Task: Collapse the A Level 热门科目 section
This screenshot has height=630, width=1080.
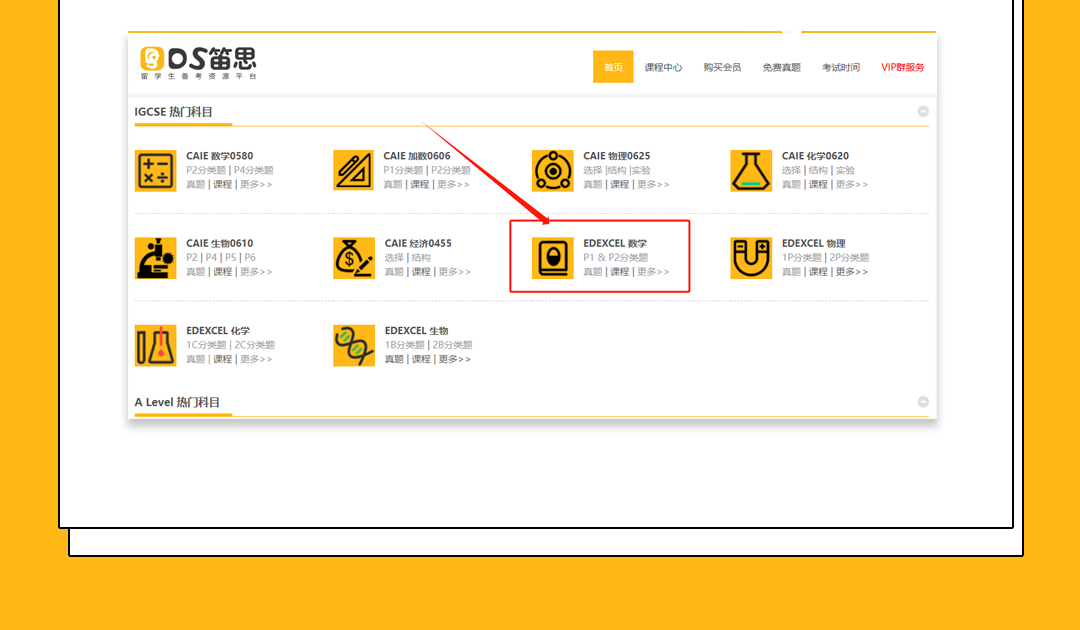Action: pyautogui.click(x=923, y=402)
